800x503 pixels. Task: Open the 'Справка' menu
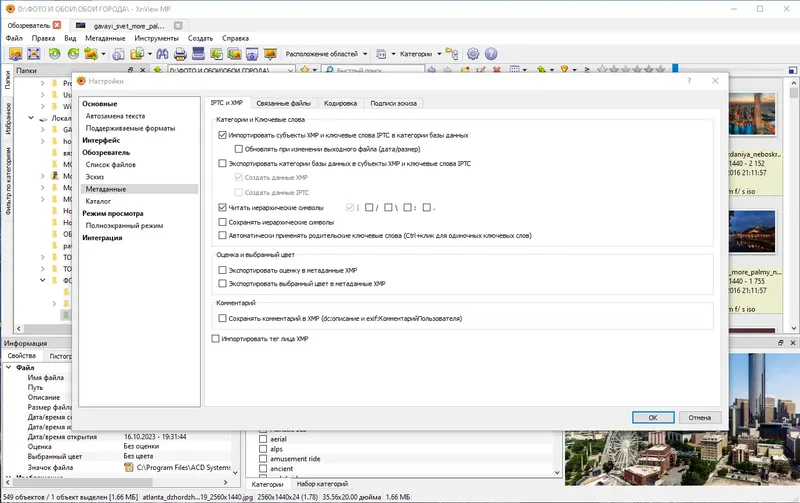235,38
